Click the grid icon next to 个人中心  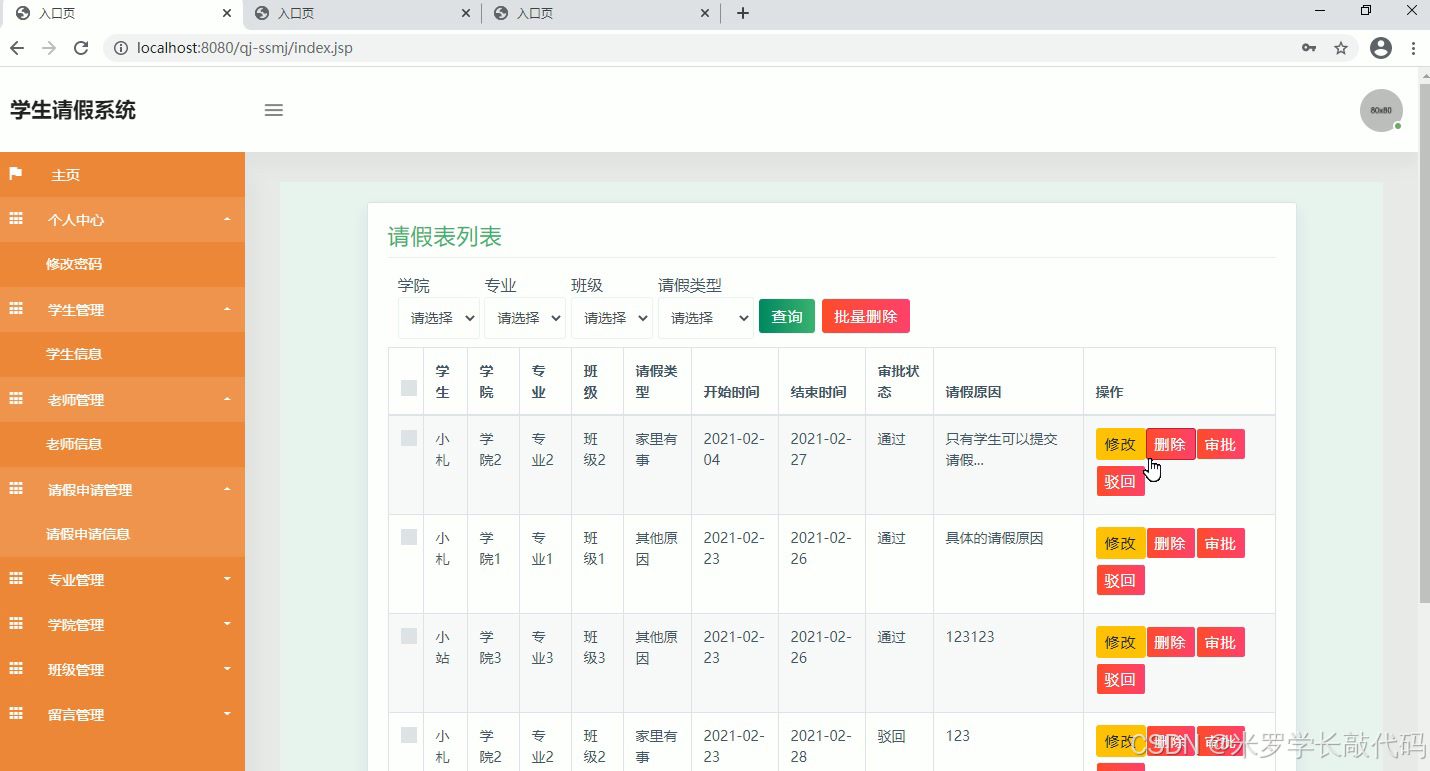14,219
